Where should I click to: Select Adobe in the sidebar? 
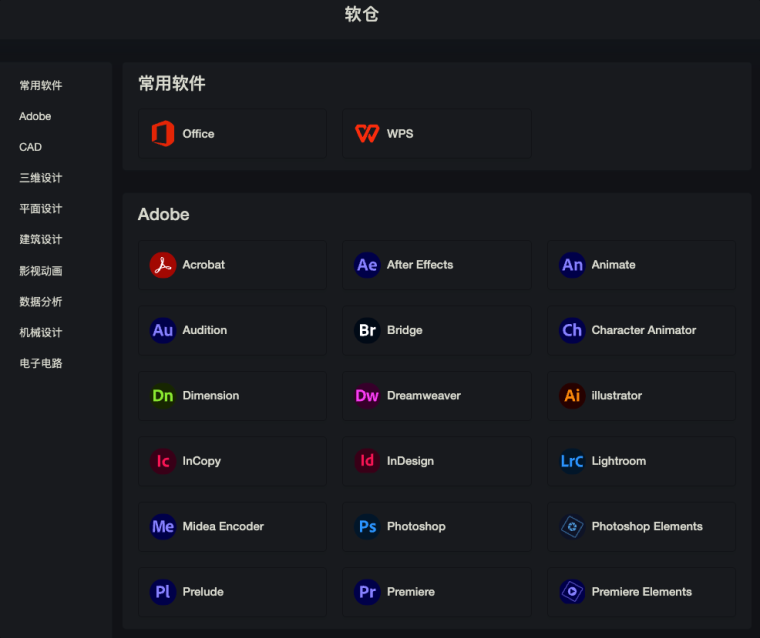(35, 116)
